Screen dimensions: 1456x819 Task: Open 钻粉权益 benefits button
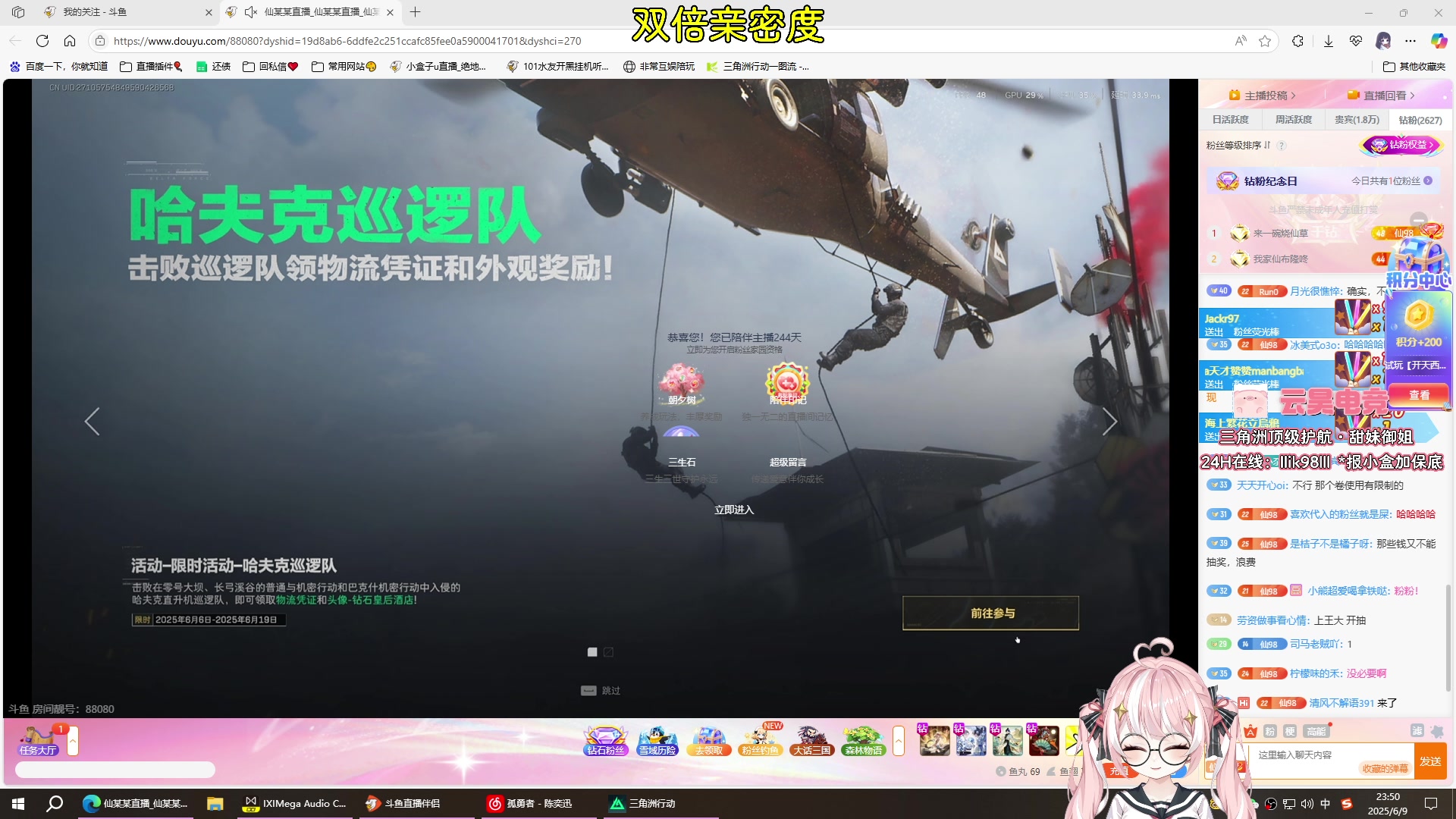pyautogui.click(x=1403, y=145)
